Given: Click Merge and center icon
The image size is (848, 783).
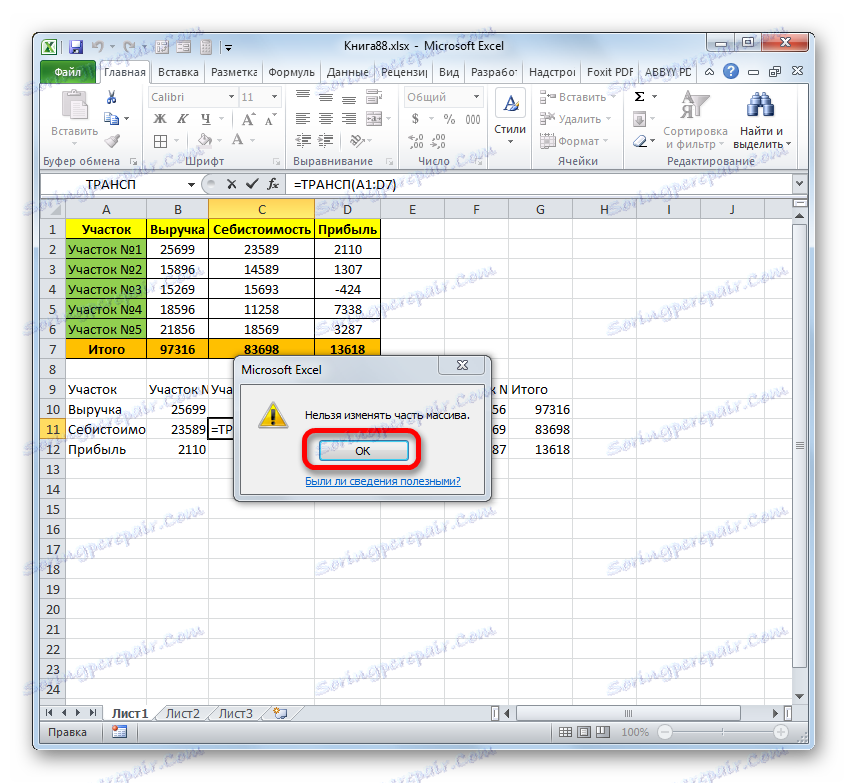Looking at the screenshot, I should (374, 119).
